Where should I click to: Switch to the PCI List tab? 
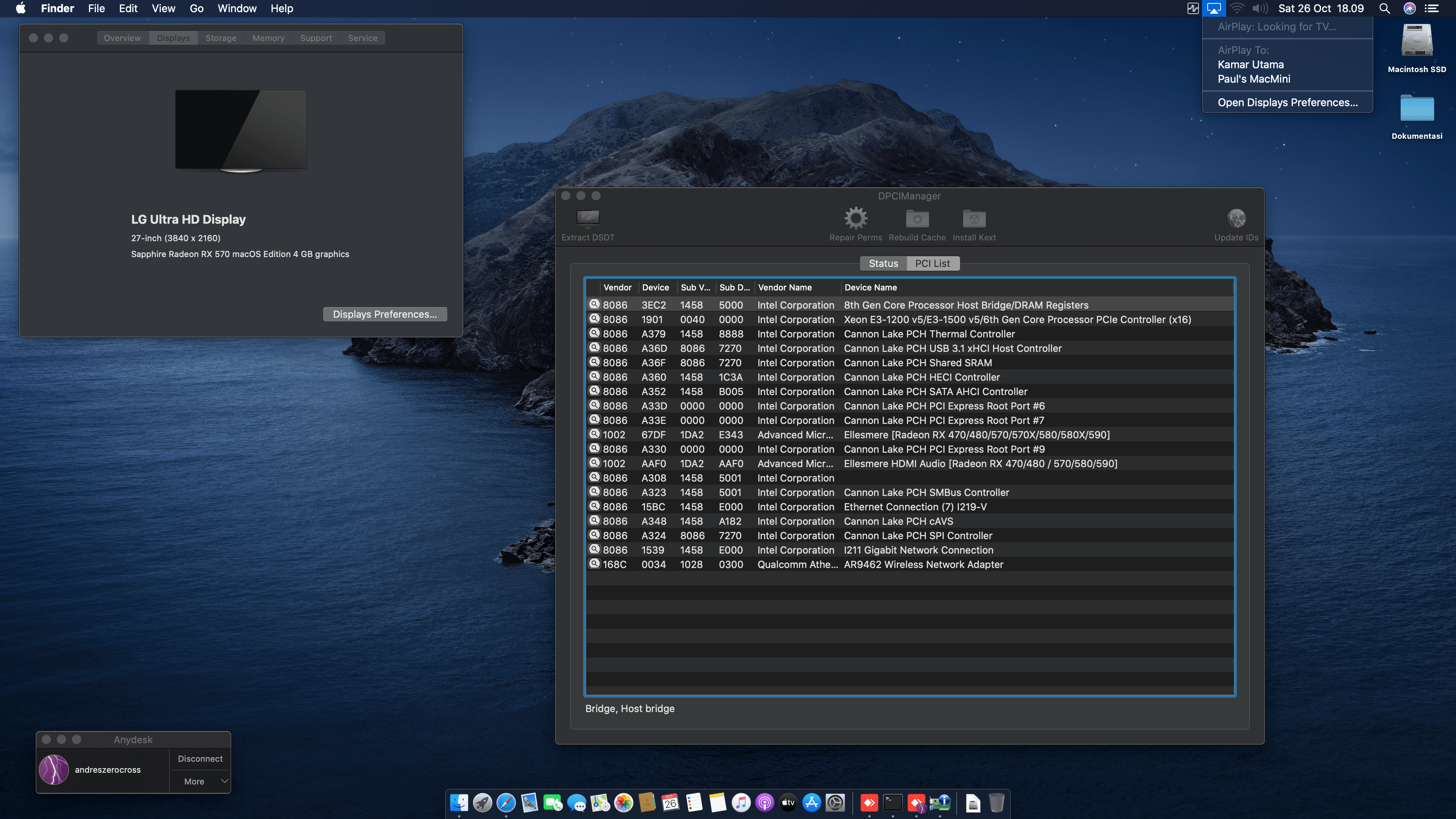click(933, 264)
